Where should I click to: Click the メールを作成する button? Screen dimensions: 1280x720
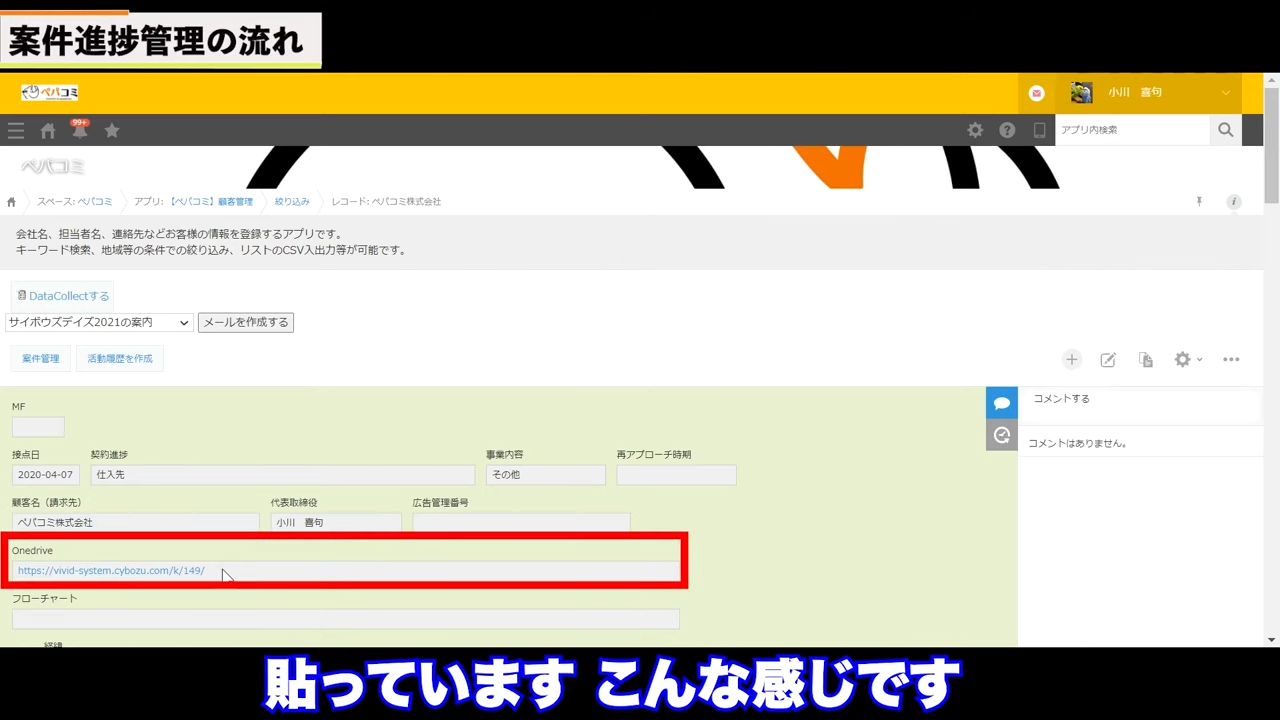pos(246,323)
